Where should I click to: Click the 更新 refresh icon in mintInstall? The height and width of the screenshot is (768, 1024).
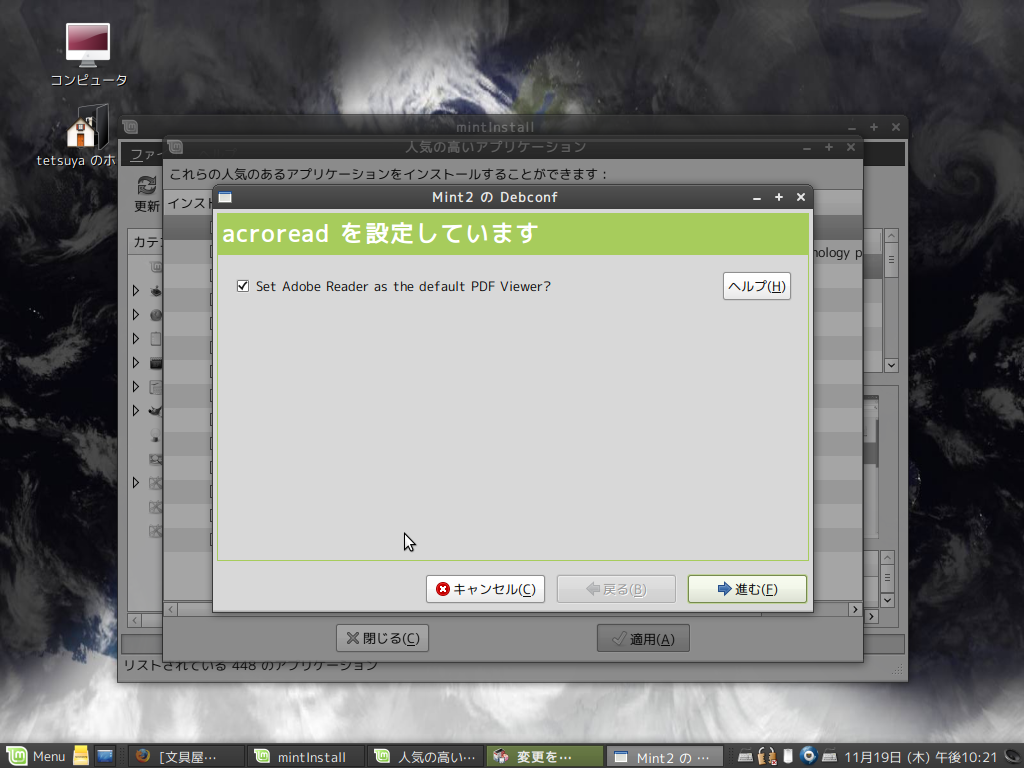(x=147, y=186)
